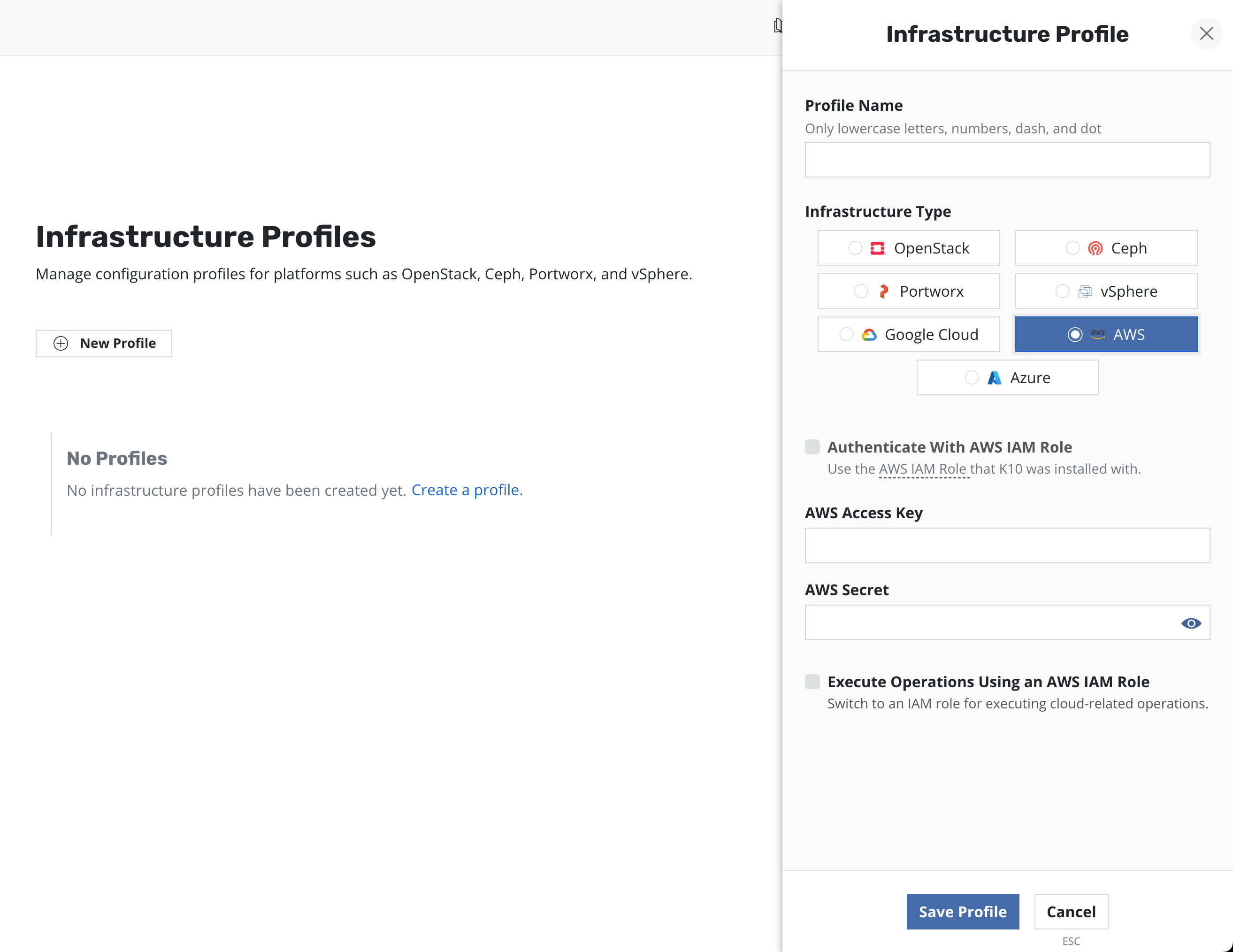This screenshot has height=952, width=1233.
Task: Click the plus icon in New Profile
Action: pyautogui.click(x=61, y=343)
